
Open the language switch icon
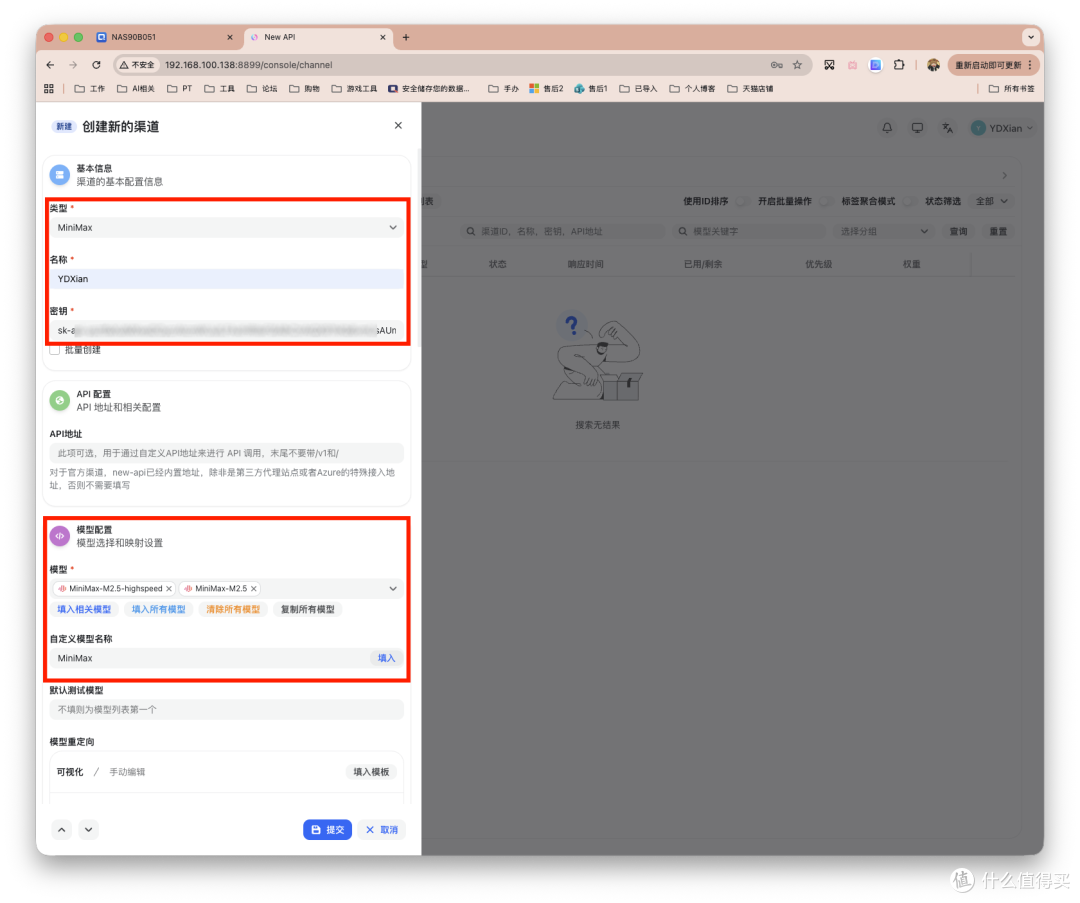coord(948,128)
